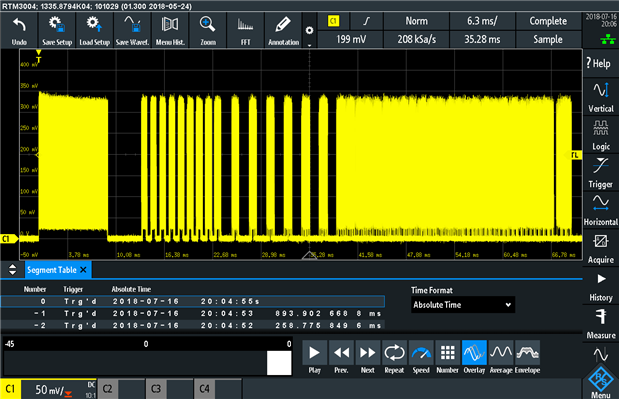Screen dimensions: 619x399
Task: Open the History menu
Action: [600, 286]
